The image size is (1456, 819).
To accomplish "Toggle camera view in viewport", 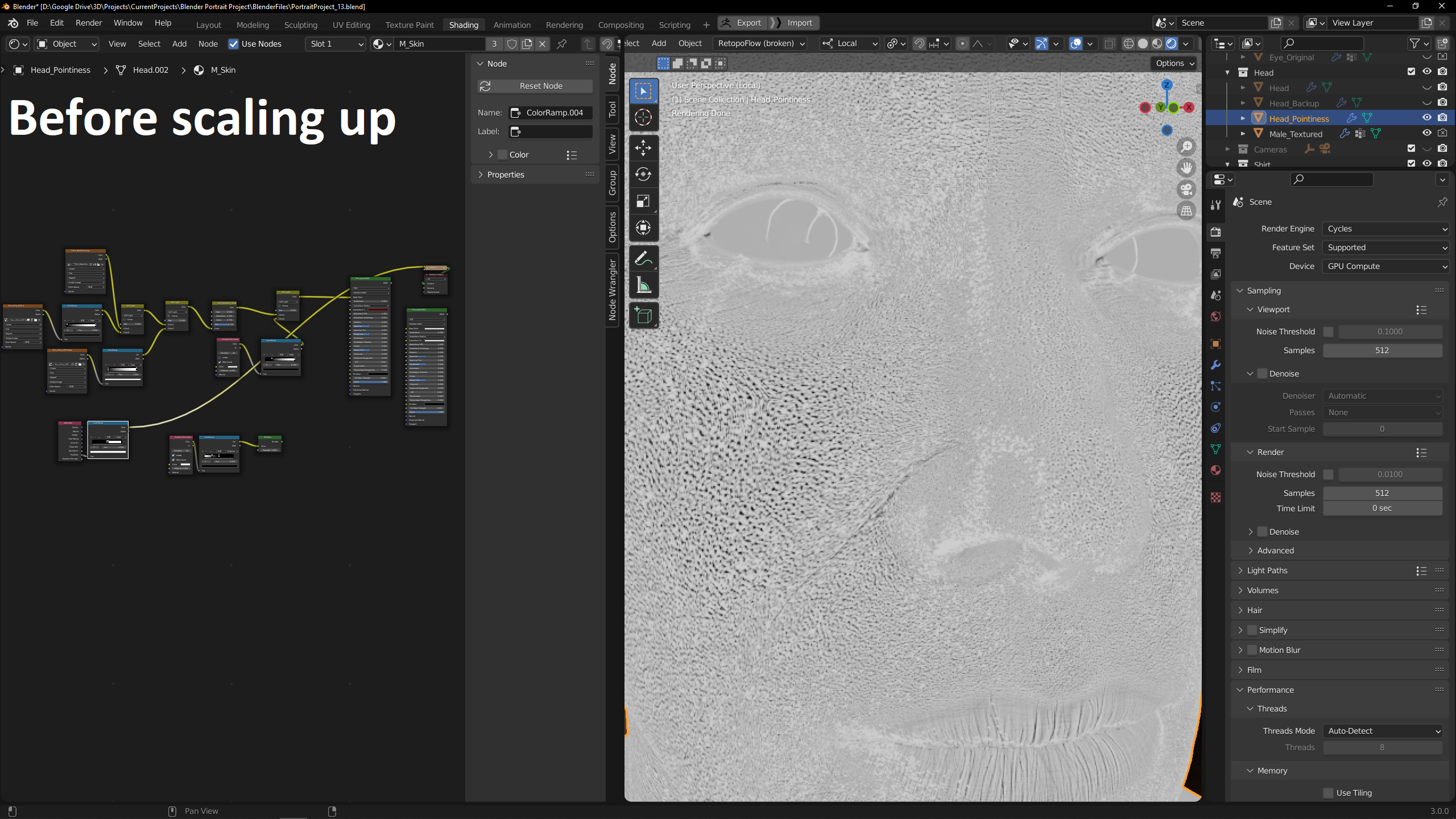I will 1186,189.
